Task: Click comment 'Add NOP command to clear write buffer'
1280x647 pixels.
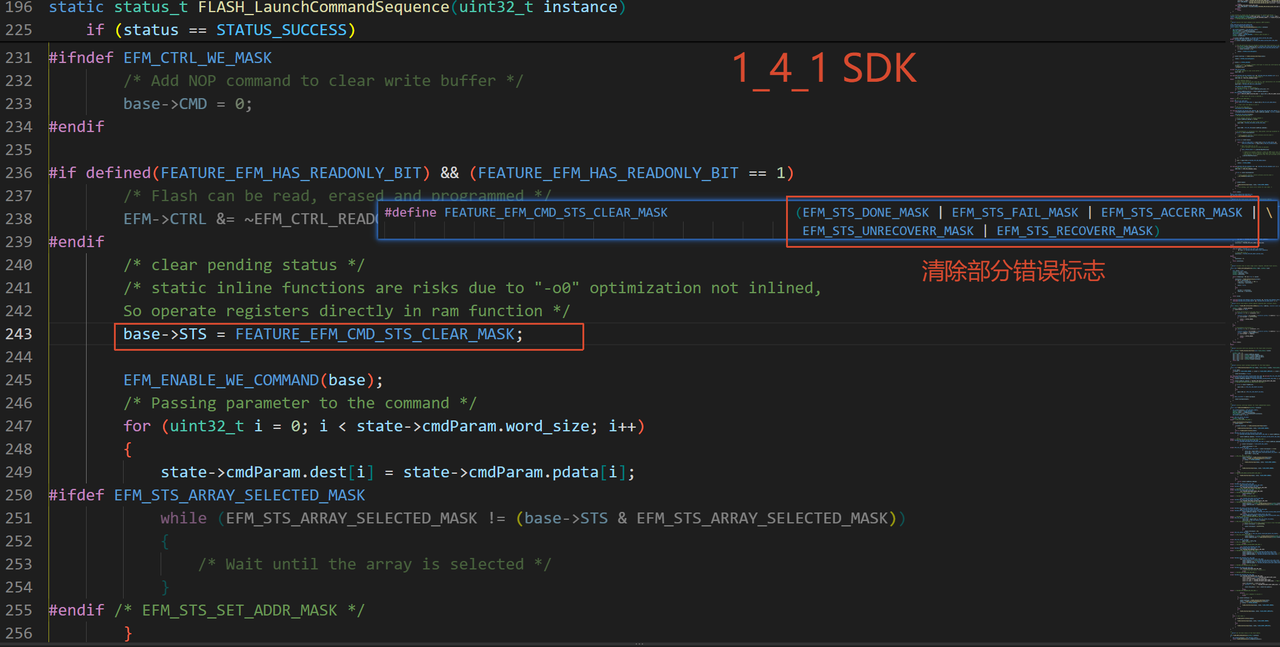Action: coord(323,81)
